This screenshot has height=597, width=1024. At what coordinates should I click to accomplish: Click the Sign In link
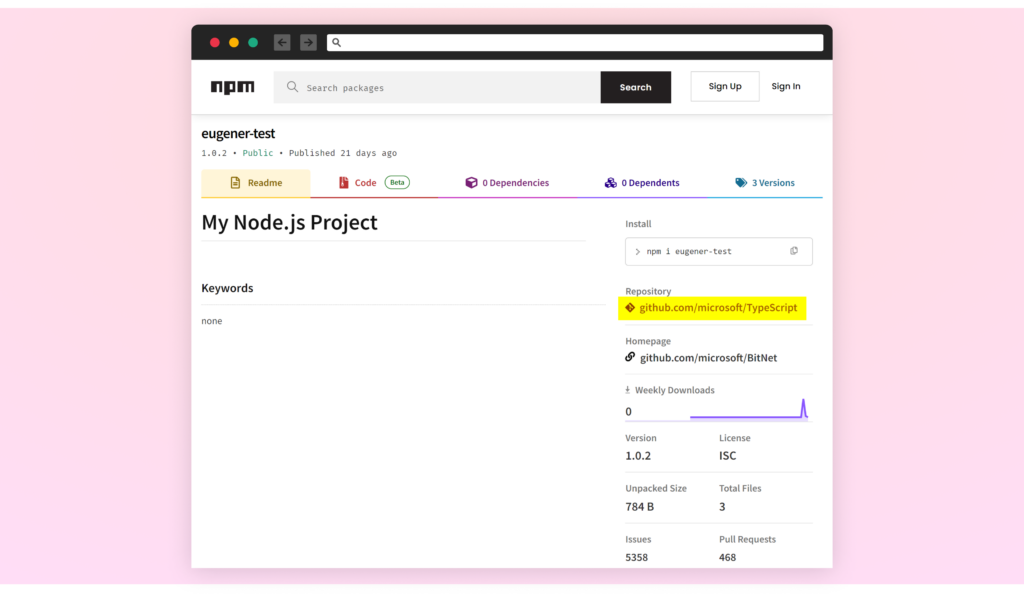(x=786, y=86)
